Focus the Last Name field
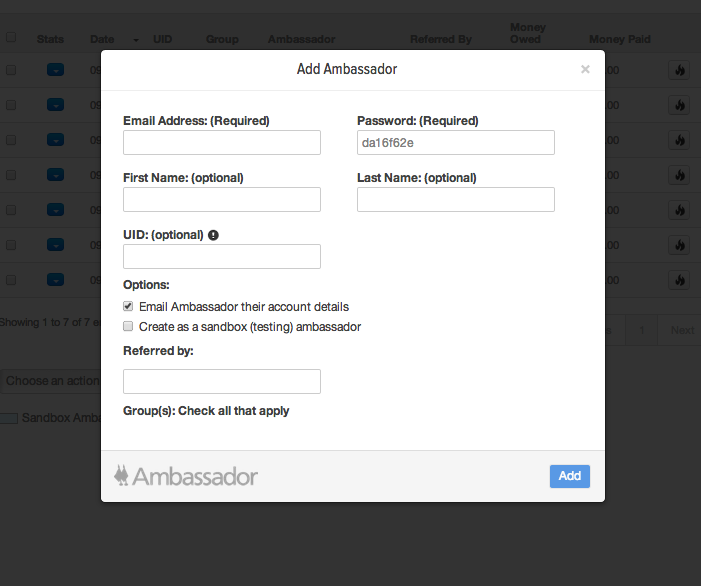 click(456, 199)
